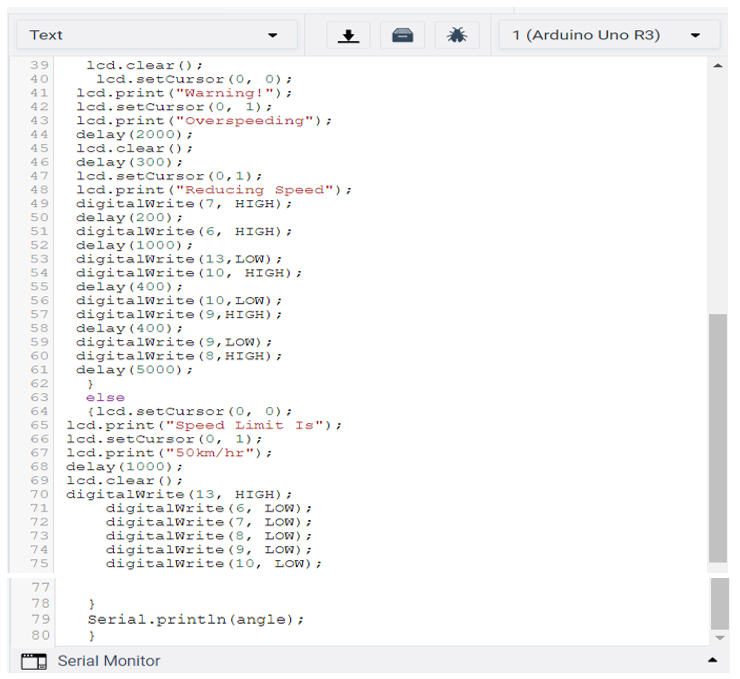
Task: Click digitalWrite(7, HIGH) on line 49
Action: [x=184, y=204]
